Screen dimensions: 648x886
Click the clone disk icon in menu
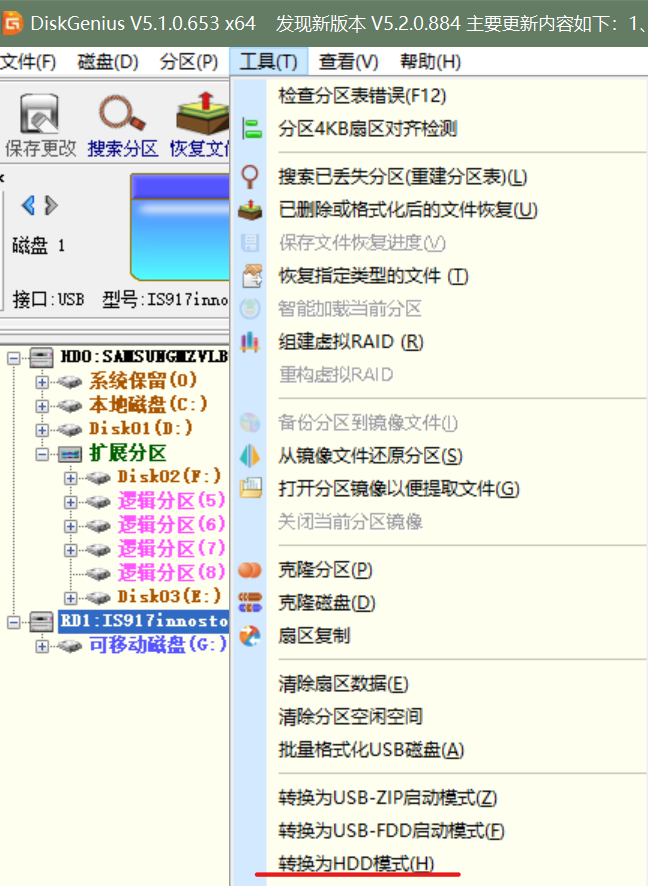tap(250, 602)
